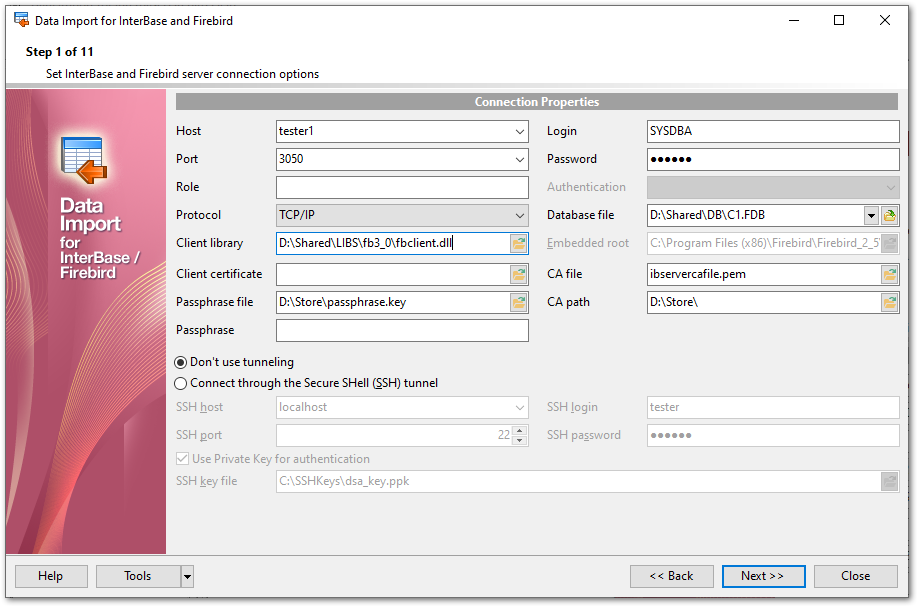Open the Tools menu arrow
918x607 pixels.
click(x=187, y=576)
